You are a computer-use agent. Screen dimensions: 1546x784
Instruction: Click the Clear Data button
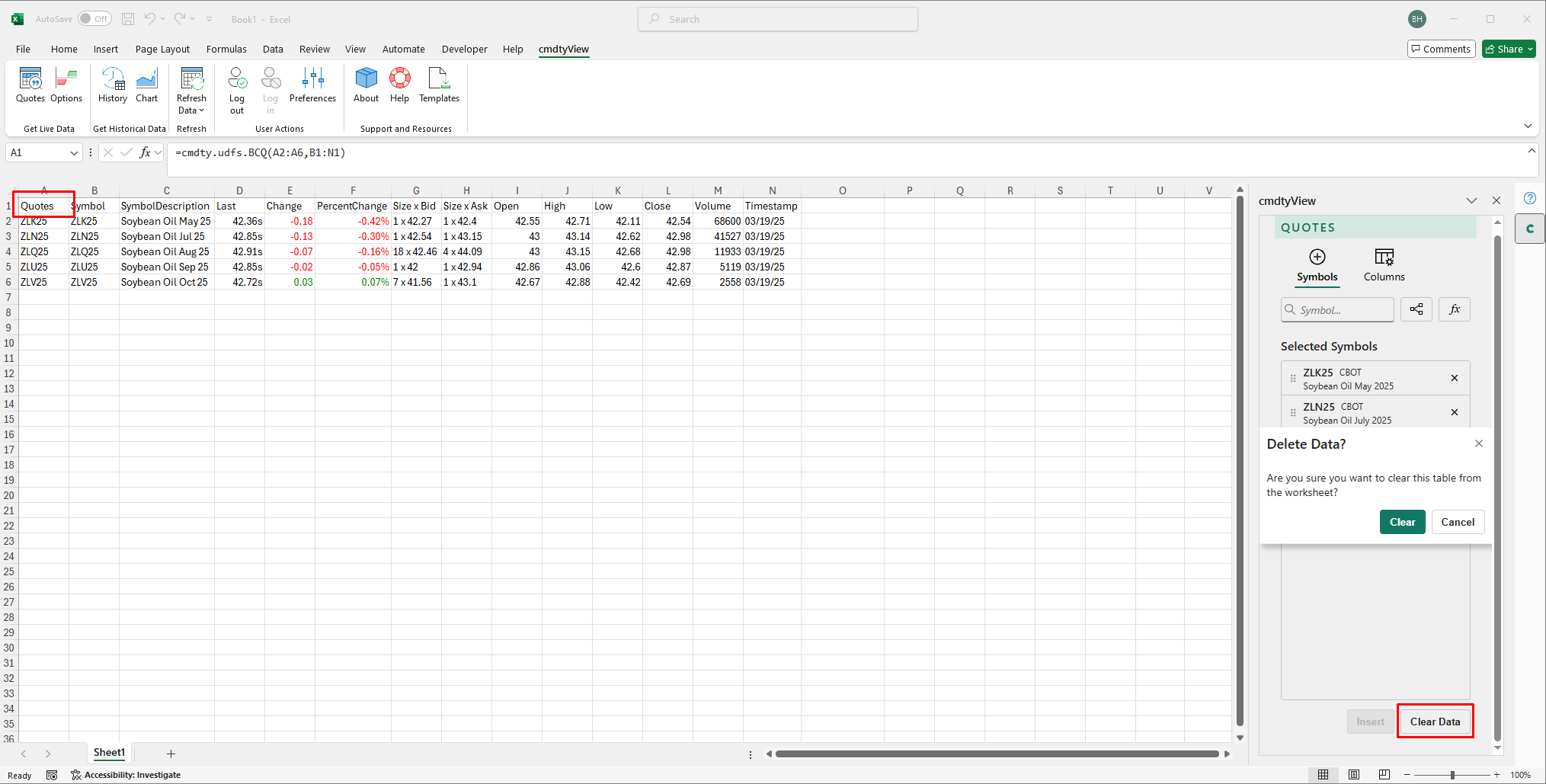click(1435, 722)
